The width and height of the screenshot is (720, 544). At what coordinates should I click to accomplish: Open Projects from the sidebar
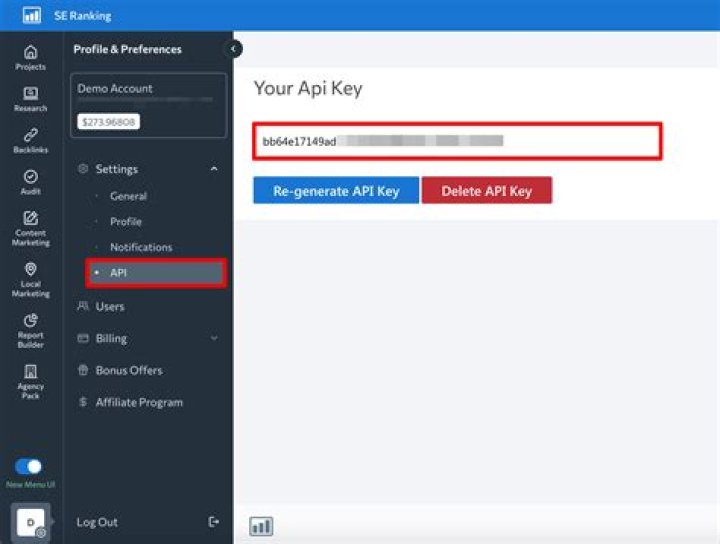pos(31,58)
